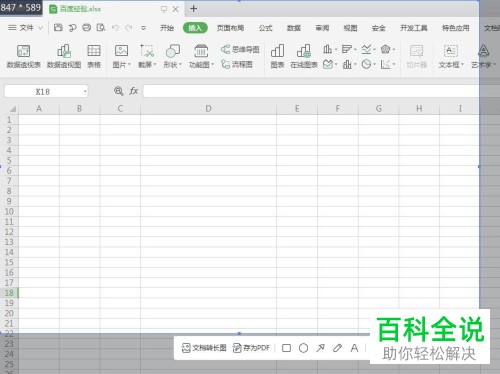Insert a 流程图 flowchart
This screenshot has height=374, width=500.
click(x=237, y=64)
